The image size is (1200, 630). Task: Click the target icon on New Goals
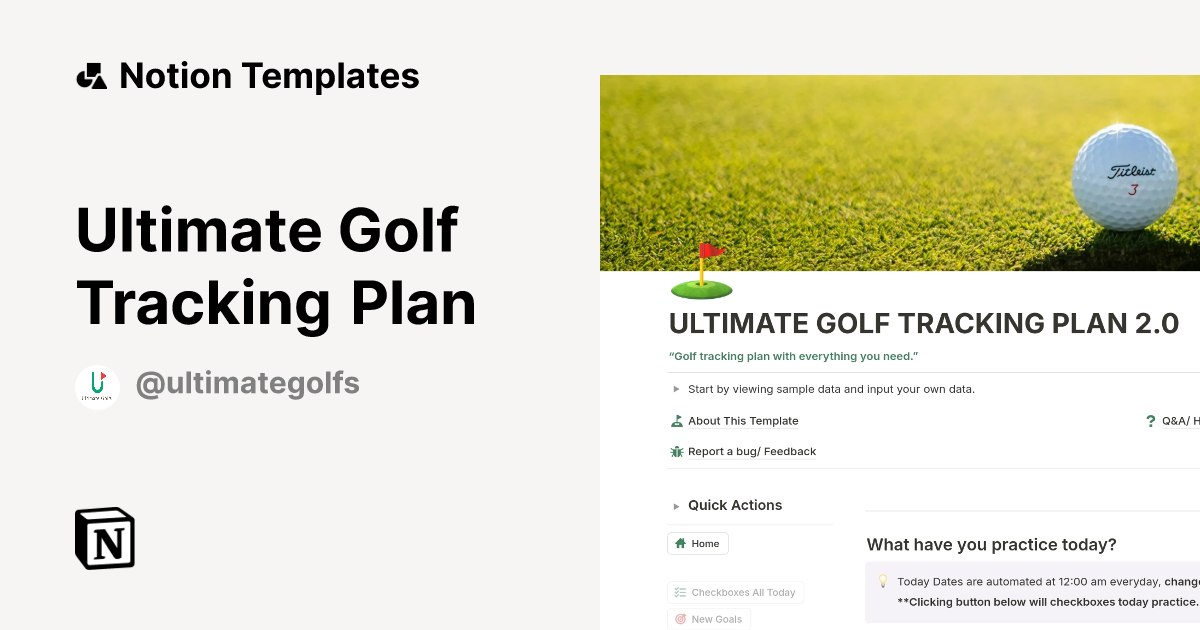point(679,619)
